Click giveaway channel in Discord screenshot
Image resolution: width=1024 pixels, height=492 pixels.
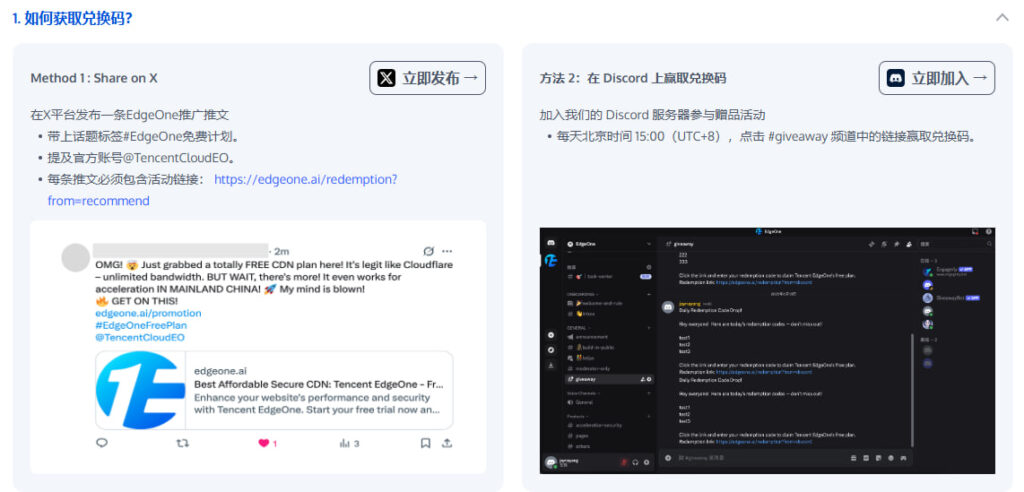pos(609,379)
